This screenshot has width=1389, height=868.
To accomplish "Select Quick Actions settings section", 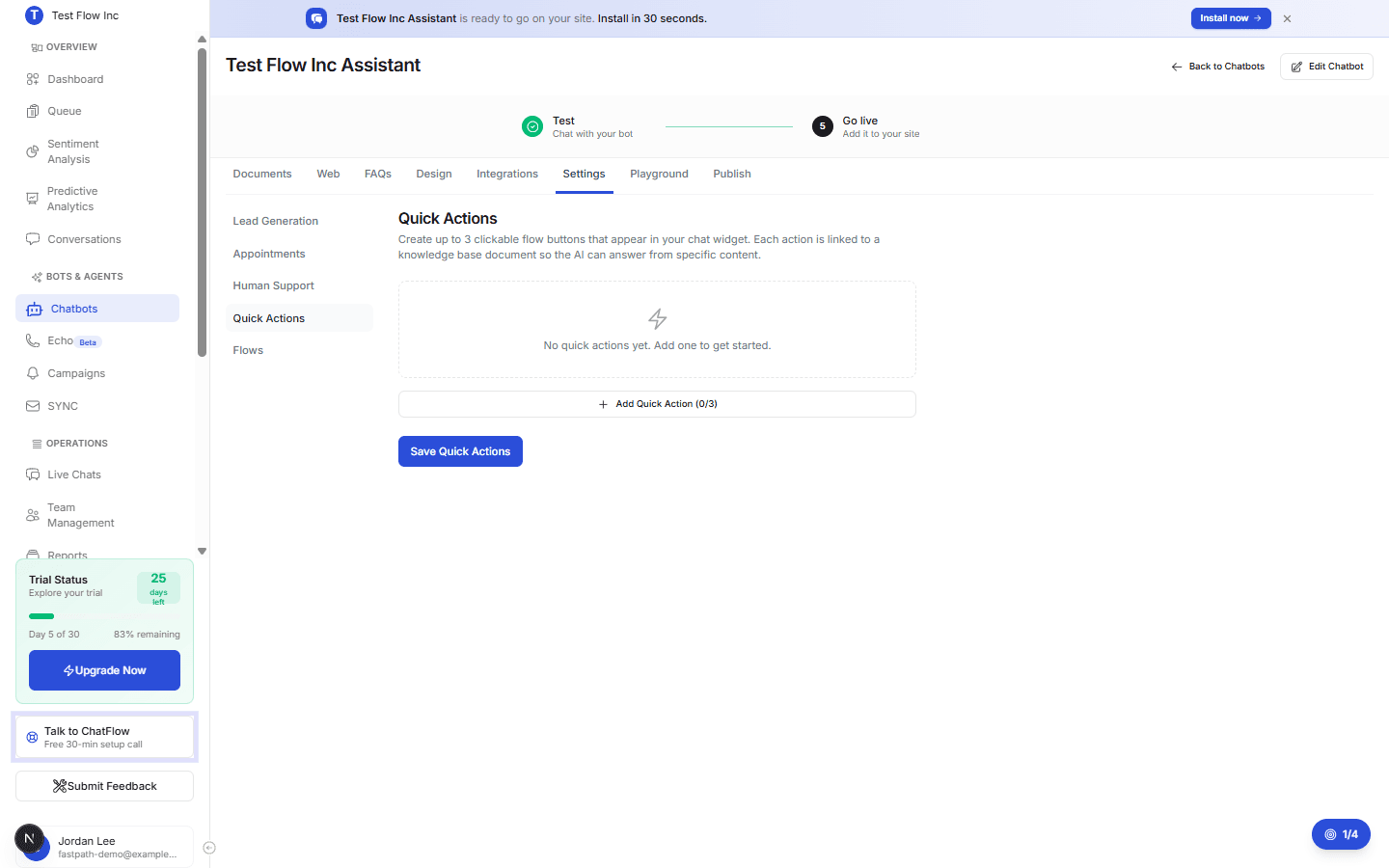I will [299, 318].
